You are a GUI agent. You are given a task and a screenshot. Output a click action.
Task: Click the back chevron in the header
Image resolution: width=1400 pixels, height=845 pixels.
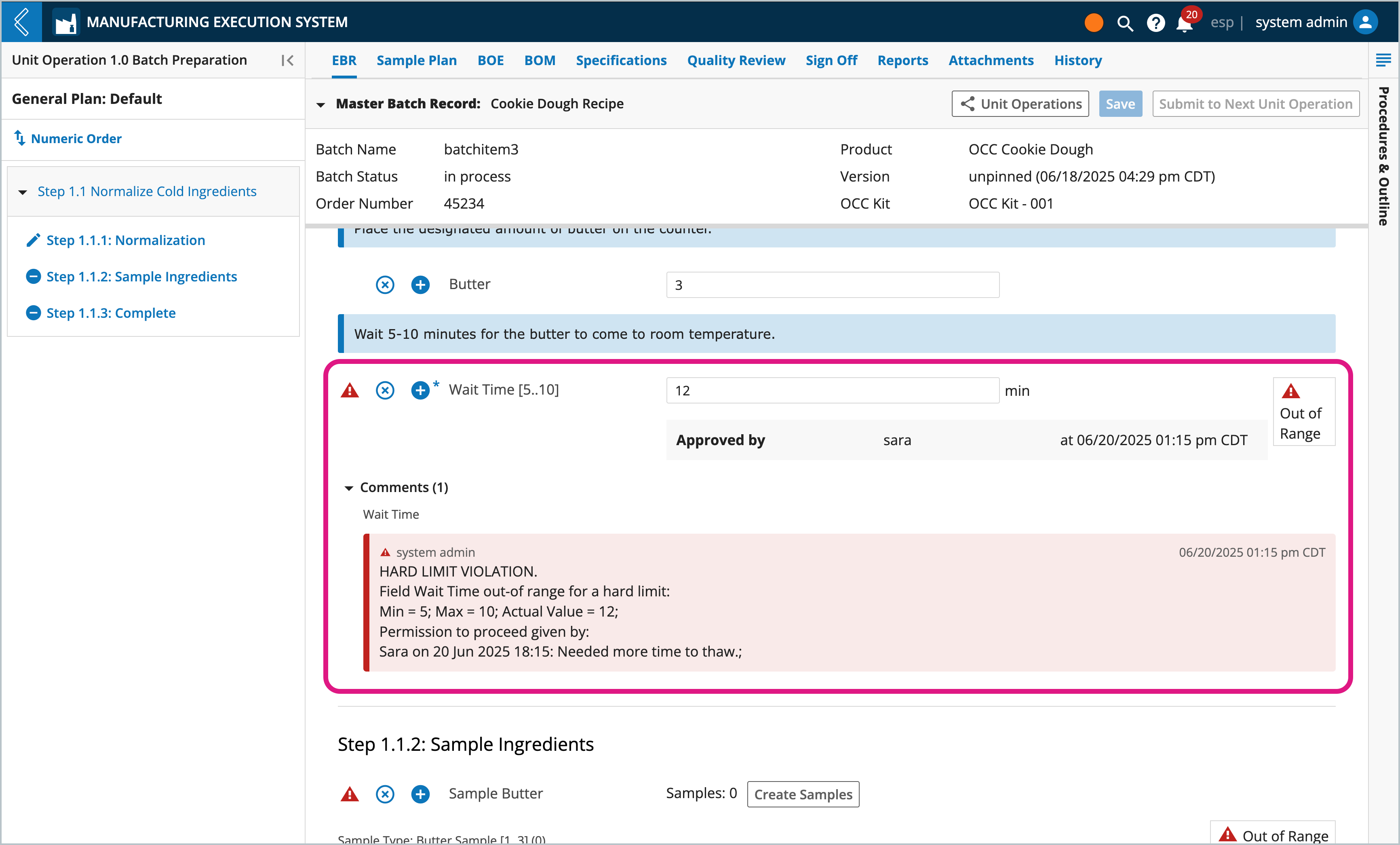tap(21, 21)
